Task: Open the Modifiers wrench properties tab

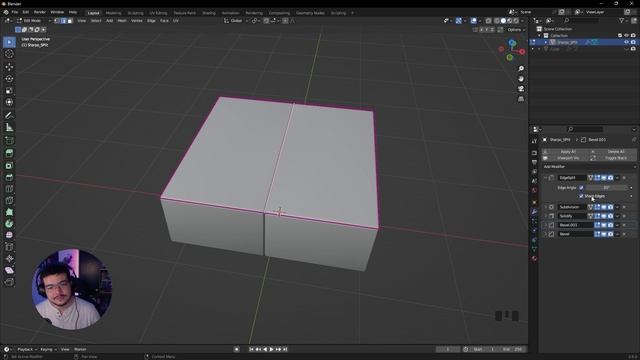Action: (x=534, y=211)
